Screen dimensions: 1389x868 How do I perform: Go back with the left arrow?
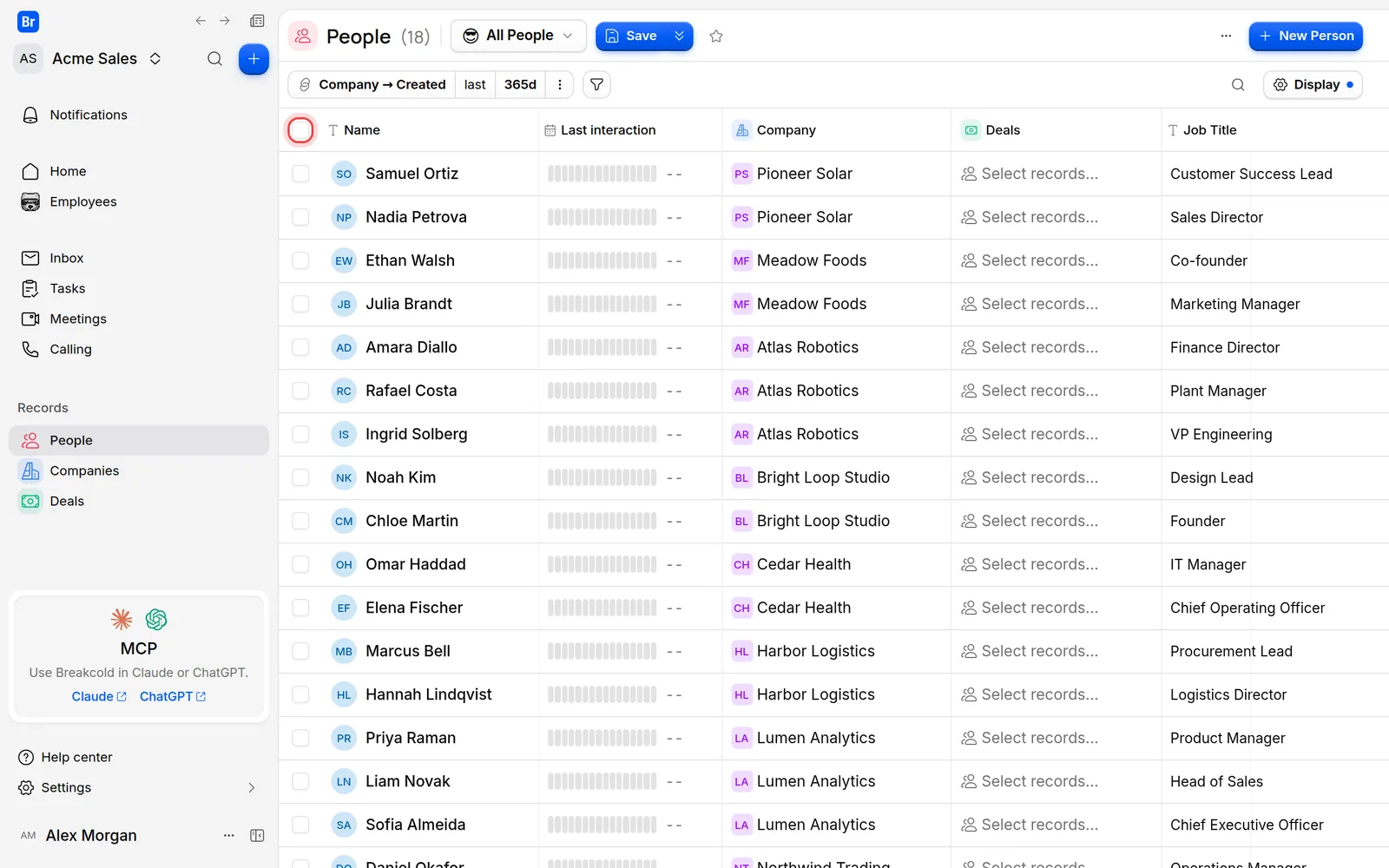tap(201, 21)
